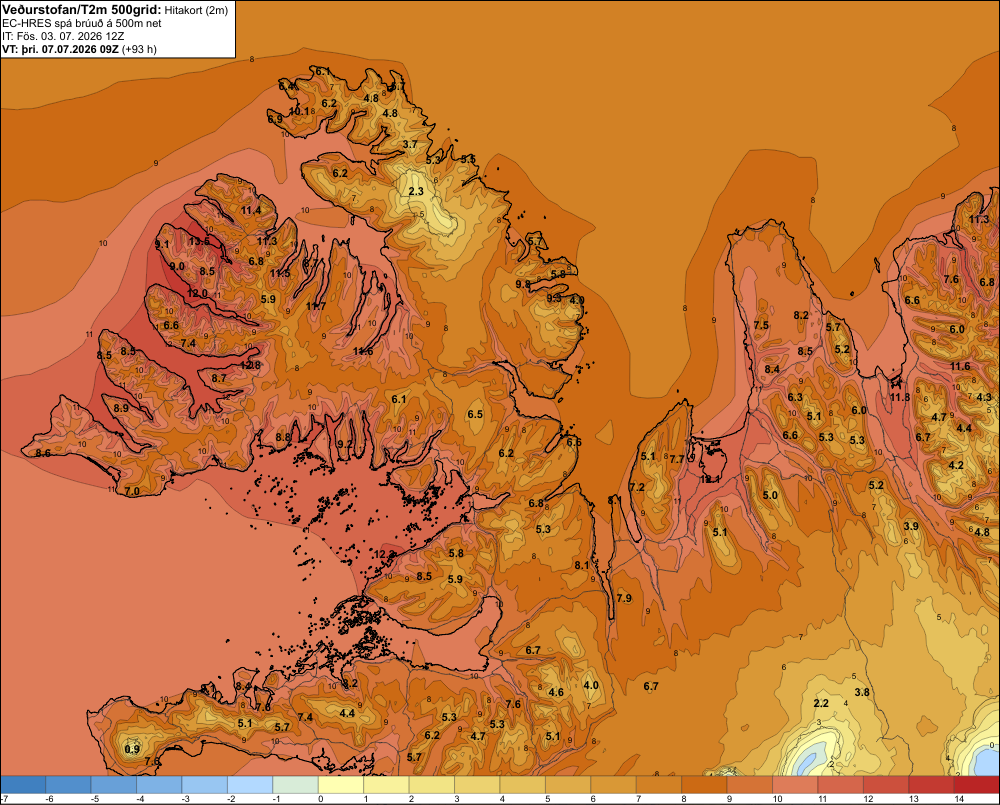The width and height of the screenshot is (1000, 805).
Task: Click the "14" legend scale label
Action: tap(959, 799)
